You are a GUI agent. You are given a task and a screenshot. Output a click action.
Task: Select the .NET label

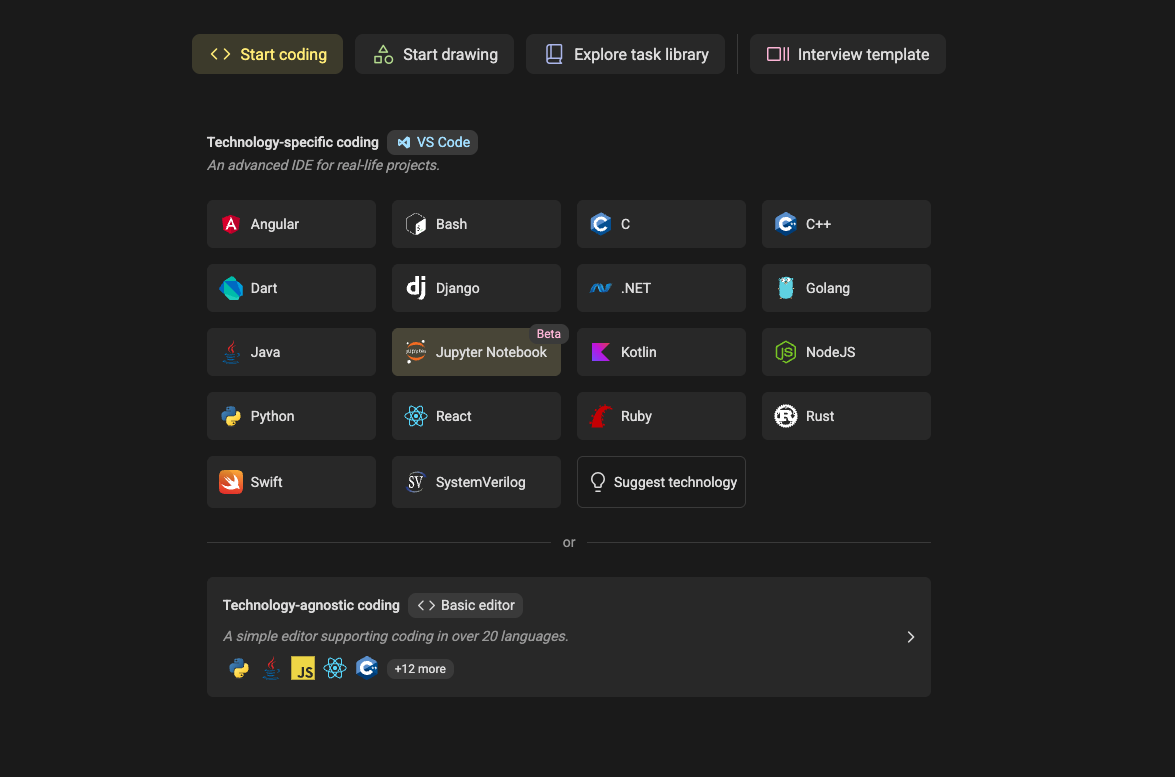635,288
